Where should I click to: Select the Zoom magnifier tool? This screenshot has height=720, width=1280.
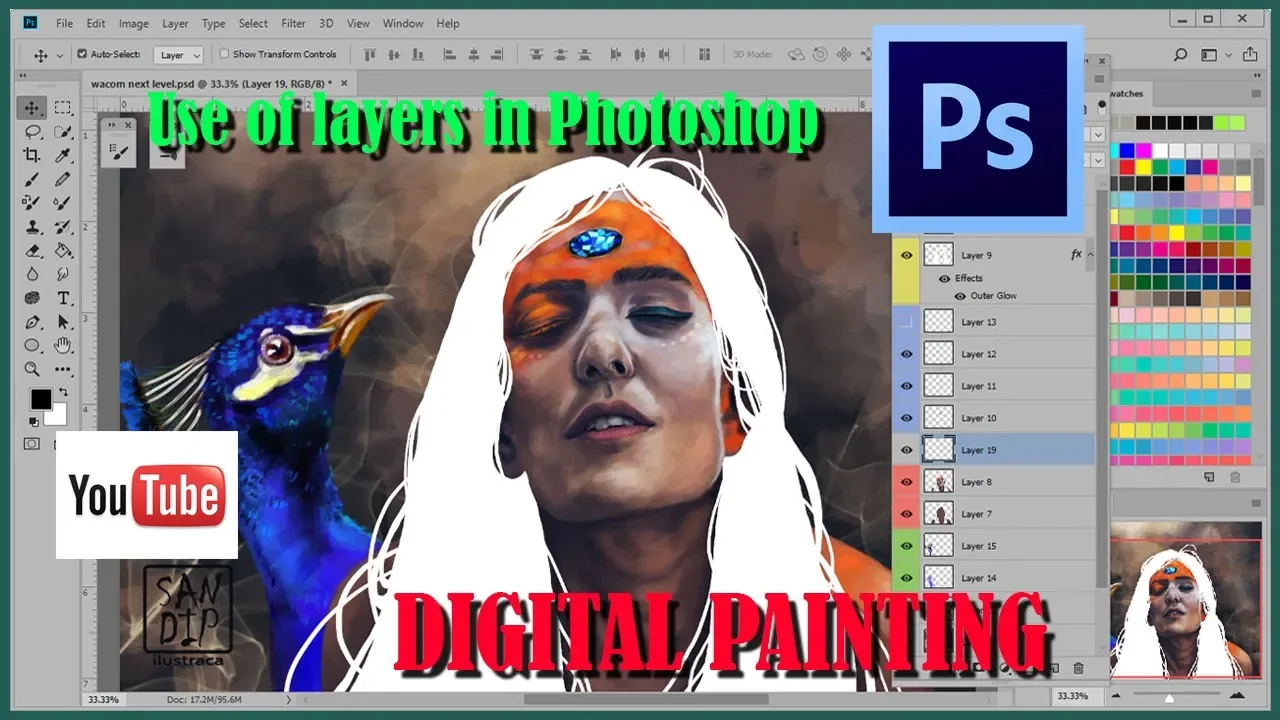(32, 369)
